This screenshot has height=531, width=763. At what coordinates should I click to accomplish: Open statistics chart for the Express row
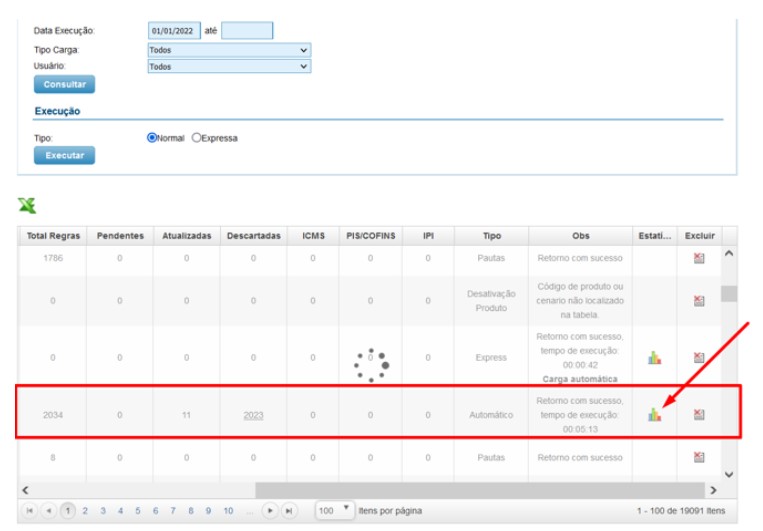(654, 358)
